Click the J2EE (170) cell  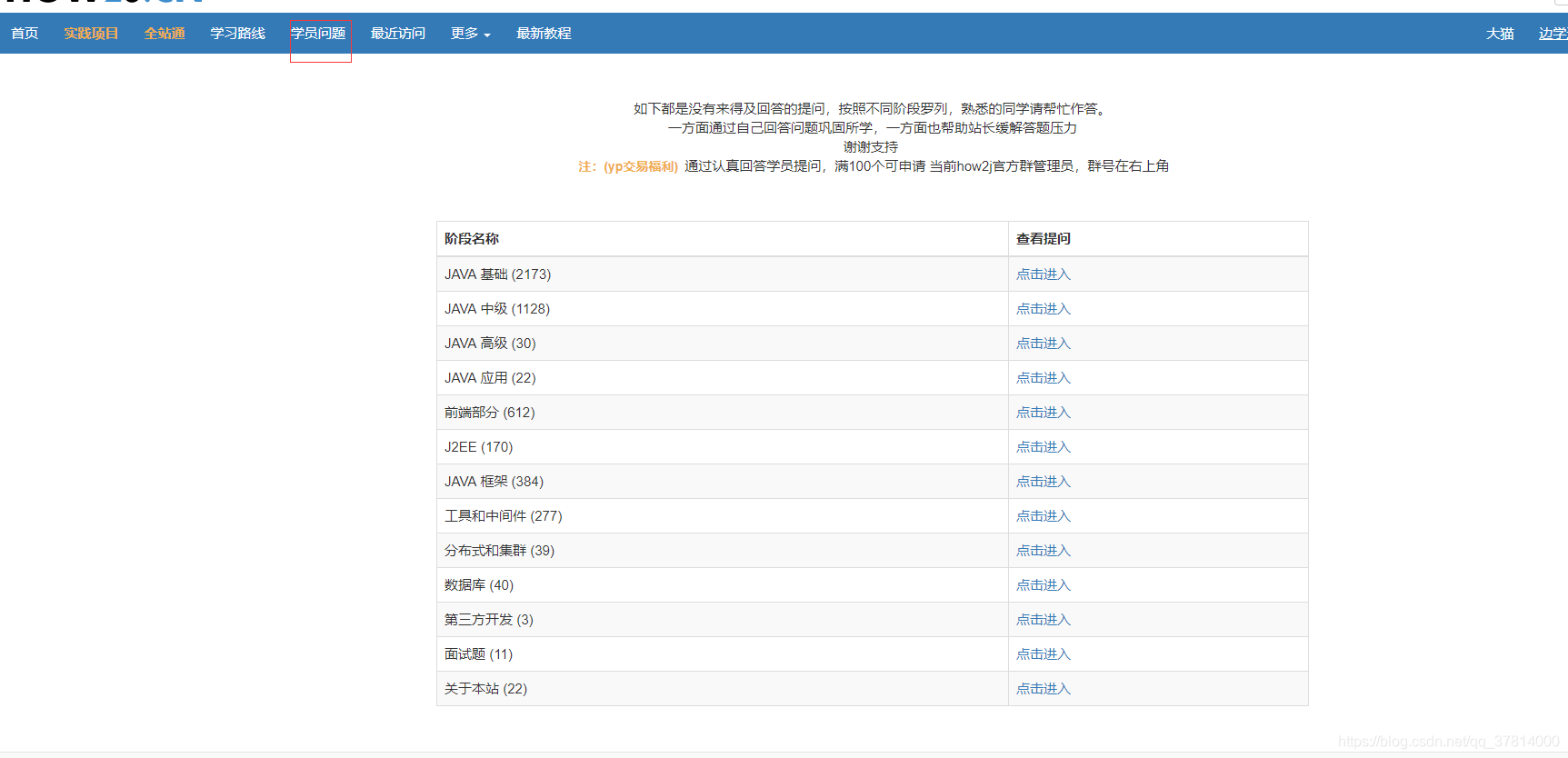click(723, 447)
